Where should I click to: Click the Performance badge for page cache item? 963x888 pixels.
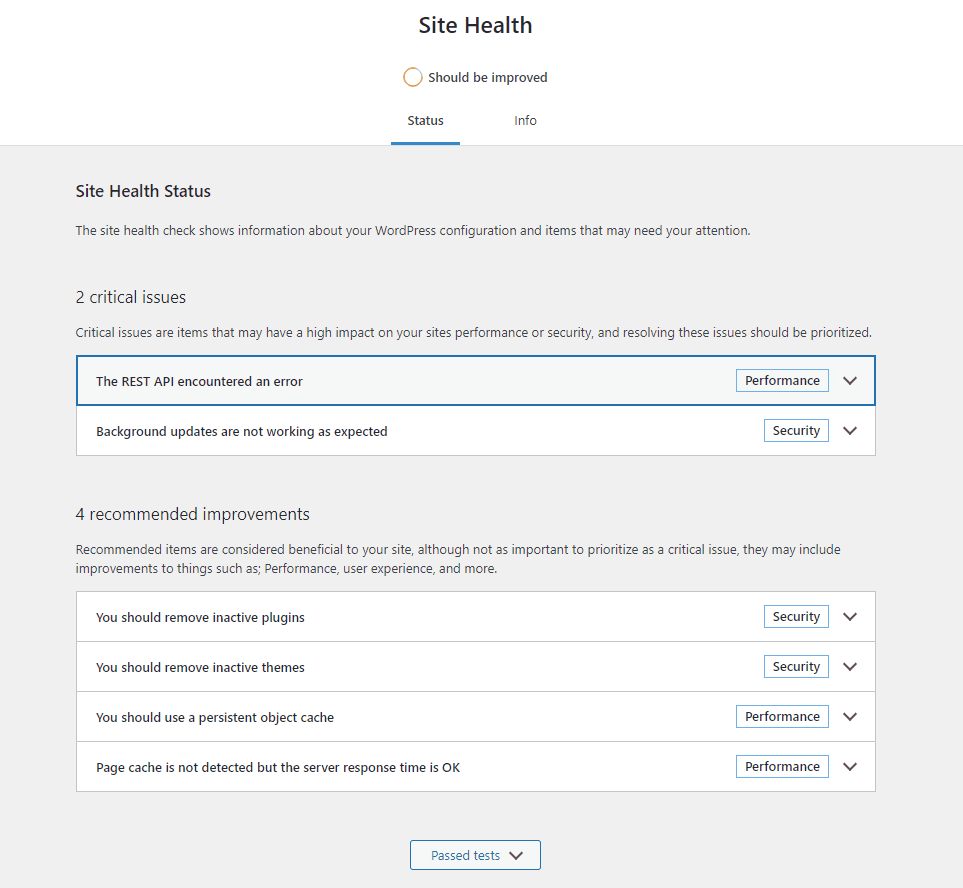point(782,766)
